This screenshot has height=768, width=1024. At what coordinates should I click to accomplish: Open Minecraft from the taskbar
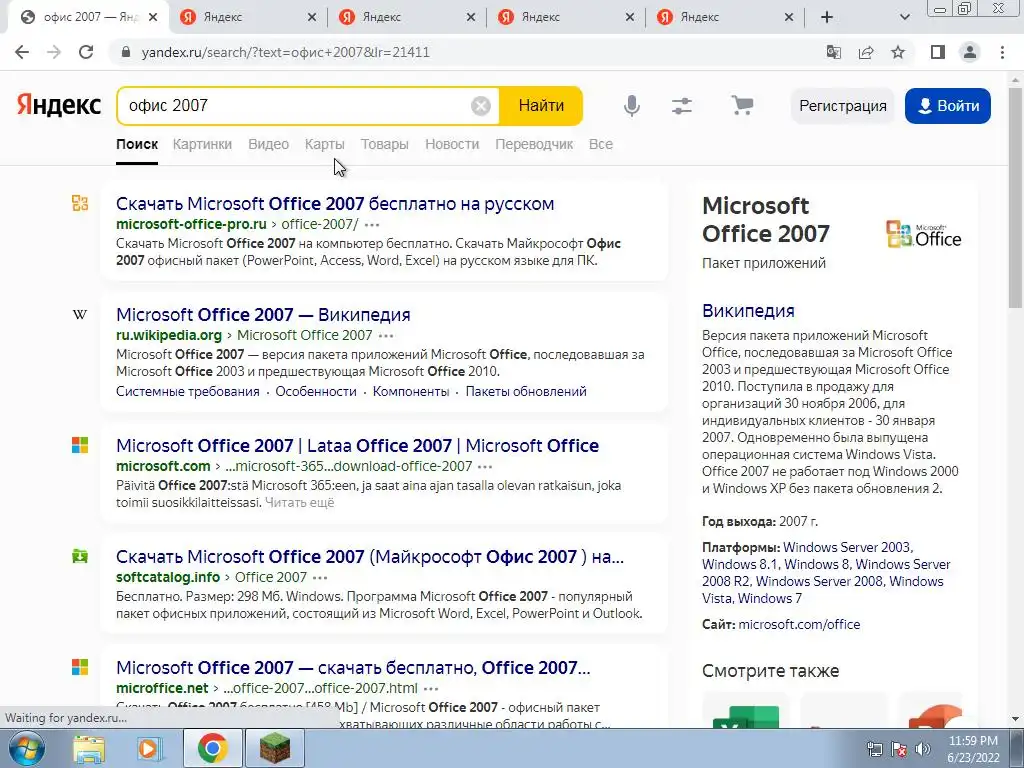[x=275, y=748]
